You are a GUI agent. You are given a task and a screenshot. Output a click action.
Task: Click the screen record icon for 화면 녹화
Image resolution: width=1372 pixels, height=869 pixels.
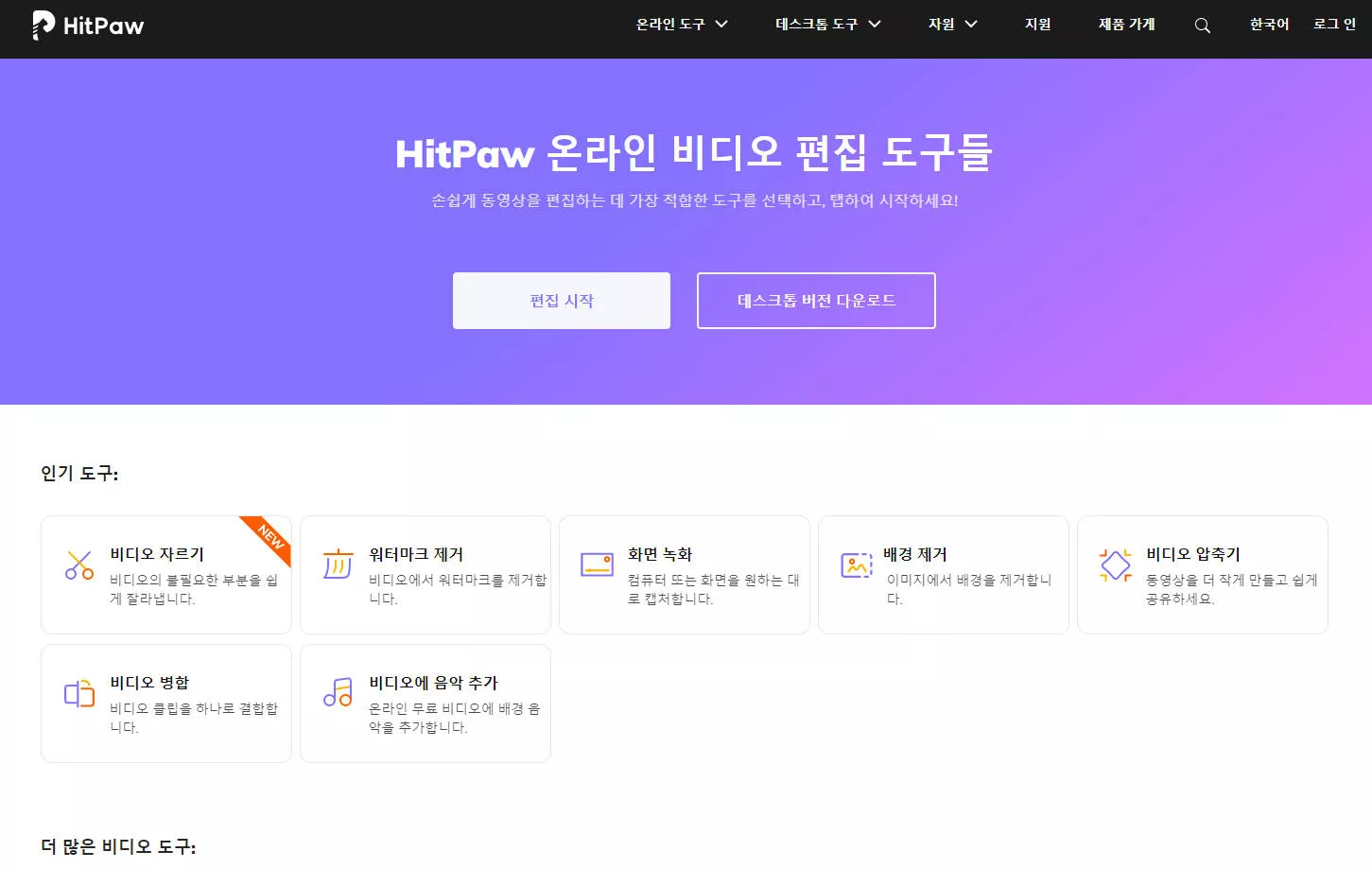pyautogui.click(x=597, y=565)
